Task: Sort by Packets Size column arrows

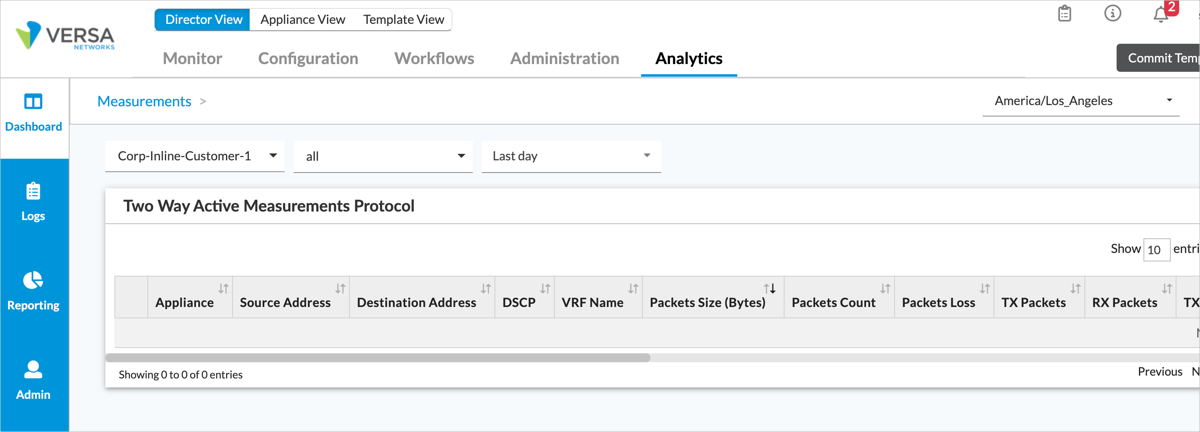Action: [770, 289]
